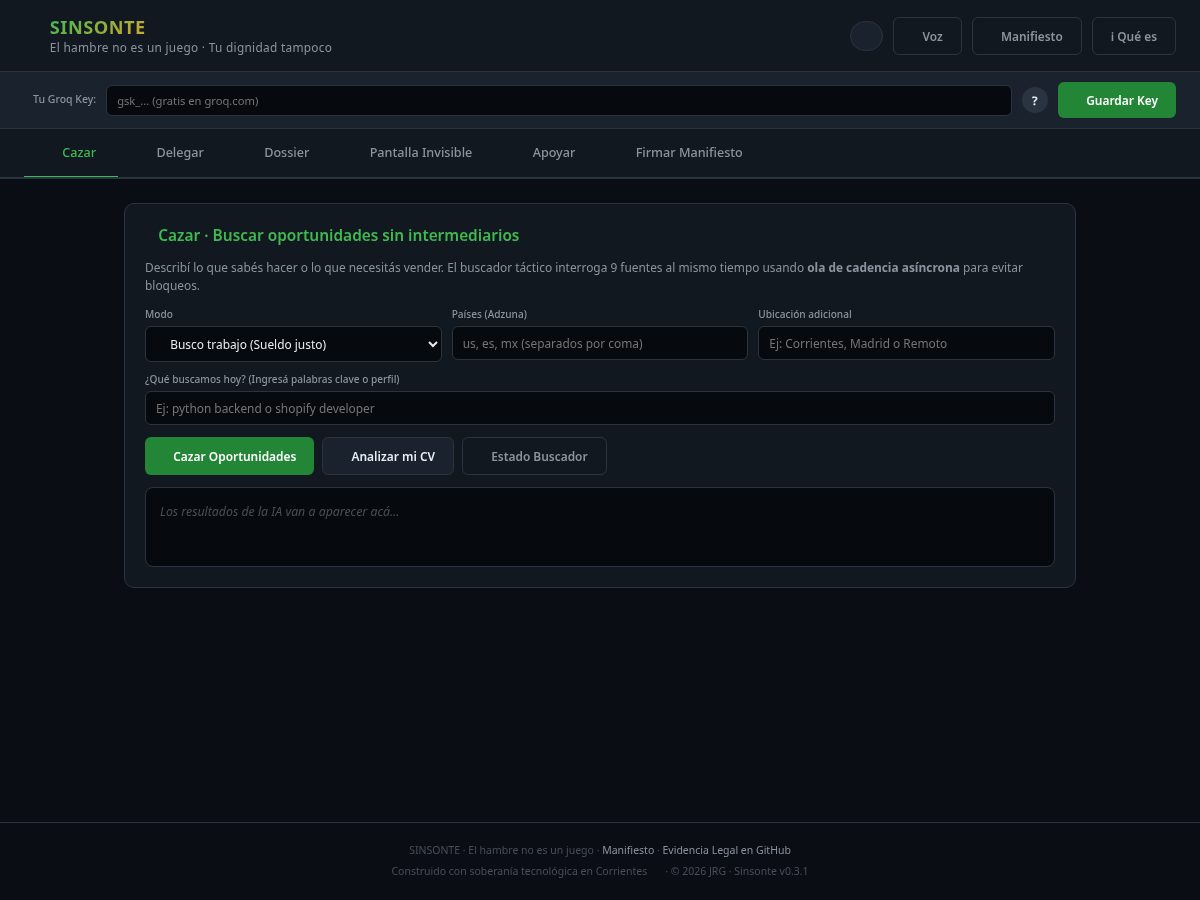Open Manifiesto from the header buttons
1200x900 pixels.
point(1027,36)
